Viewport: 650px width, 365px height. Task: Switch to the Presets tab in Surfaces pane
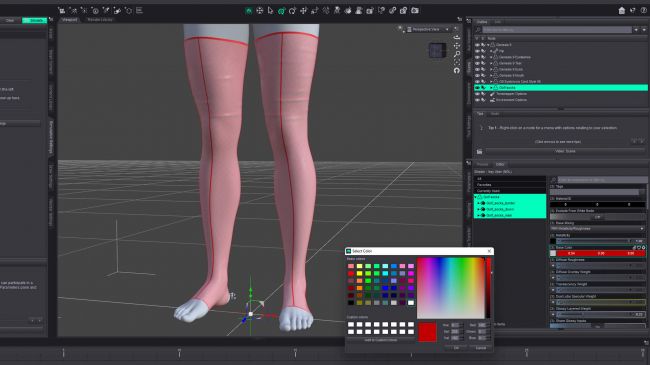pos(482,165)
